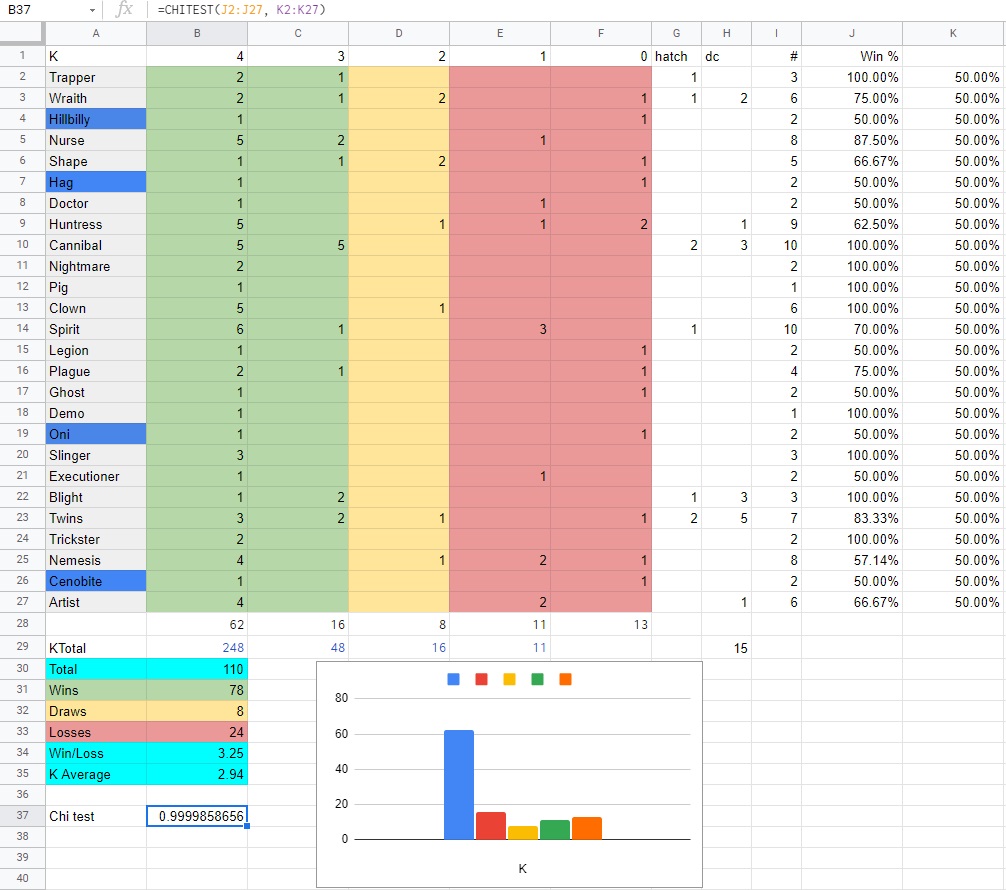This screenshot has width=1006, height=890.
Task: Select Nemesis' win percentage 57.14%
Action: (851, 560)
